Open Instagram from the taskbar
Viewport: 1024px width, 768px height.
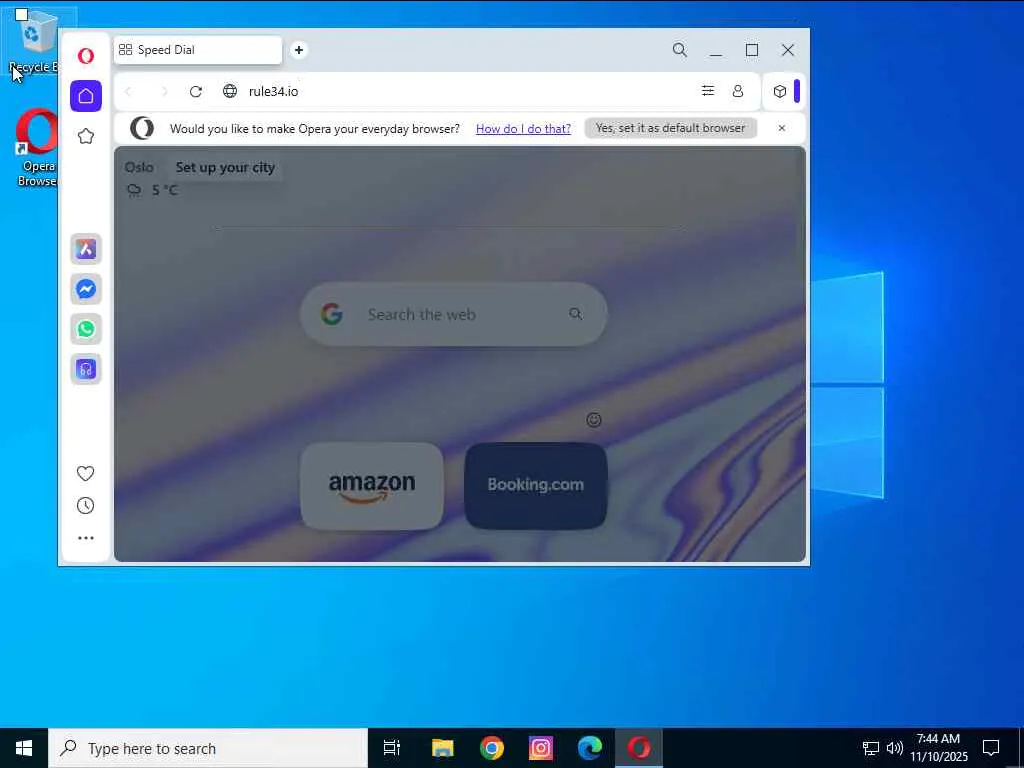[x=540, y=748]
